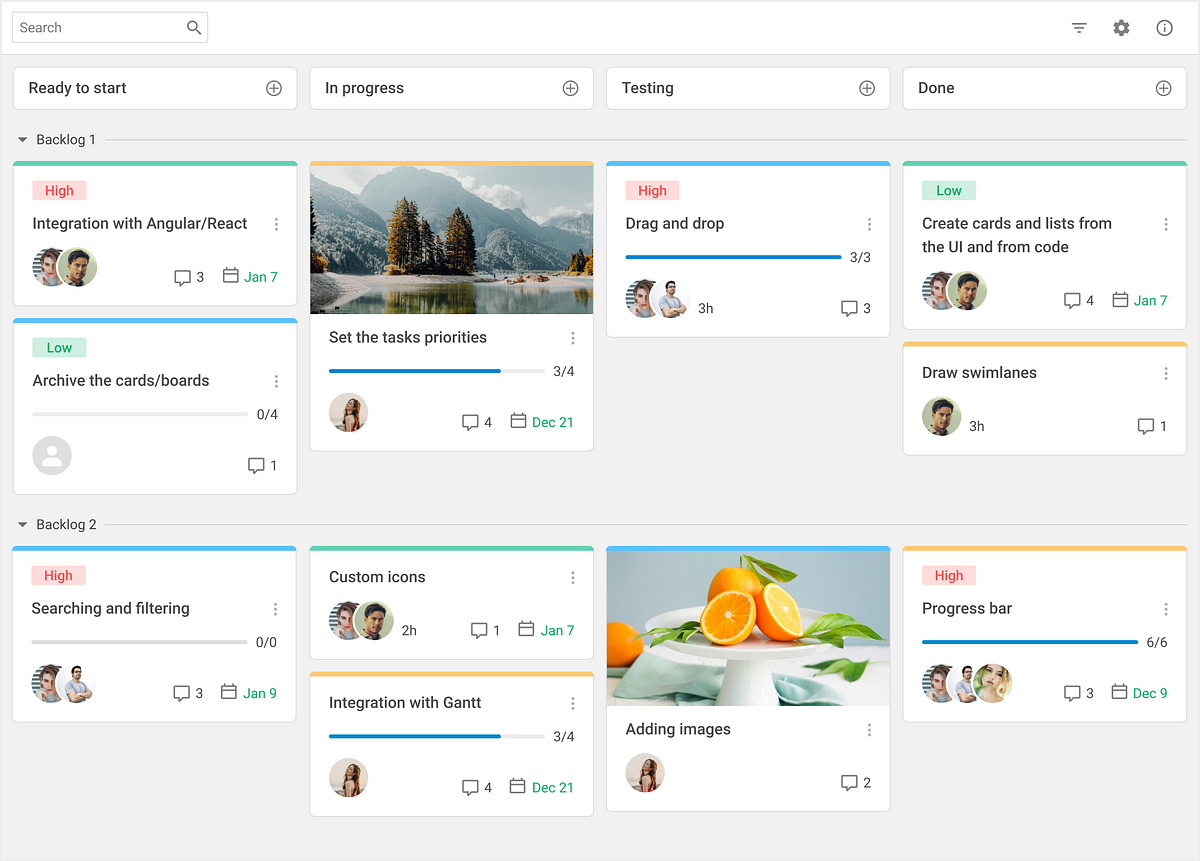The image size is (1200, 861).
Task: Add a card to the Testing column
Action: click(866, 88)
